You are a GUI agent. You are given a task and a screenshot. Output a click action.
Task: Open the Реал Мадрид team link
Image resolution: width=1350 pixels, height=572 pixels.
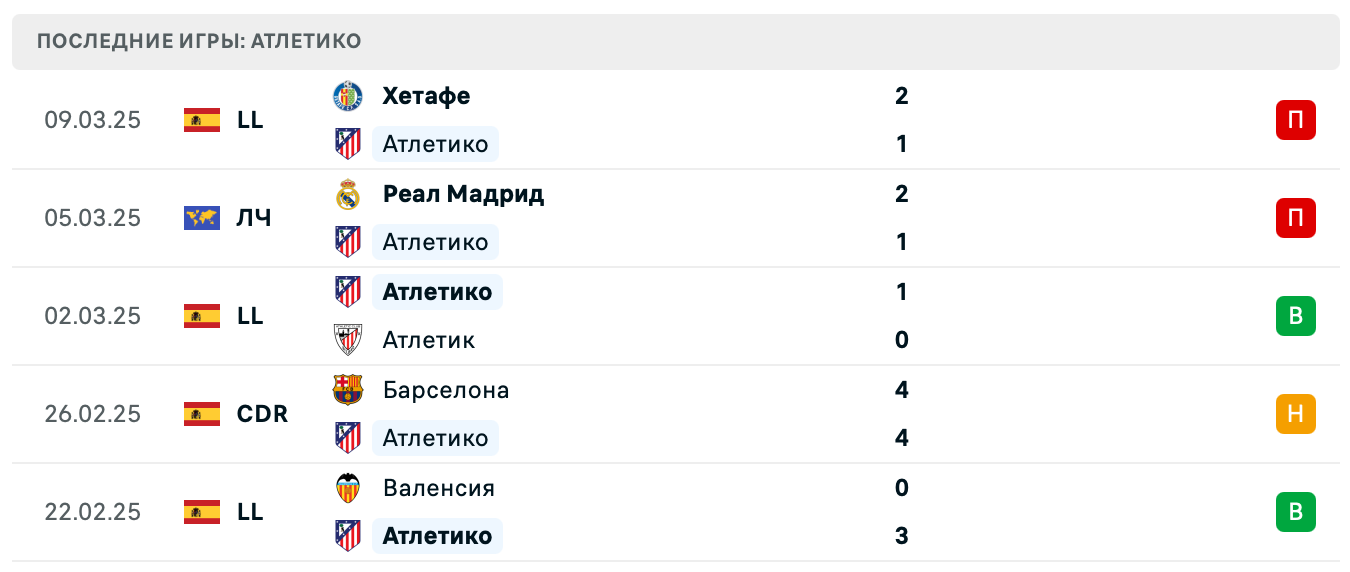click(463, 194)
